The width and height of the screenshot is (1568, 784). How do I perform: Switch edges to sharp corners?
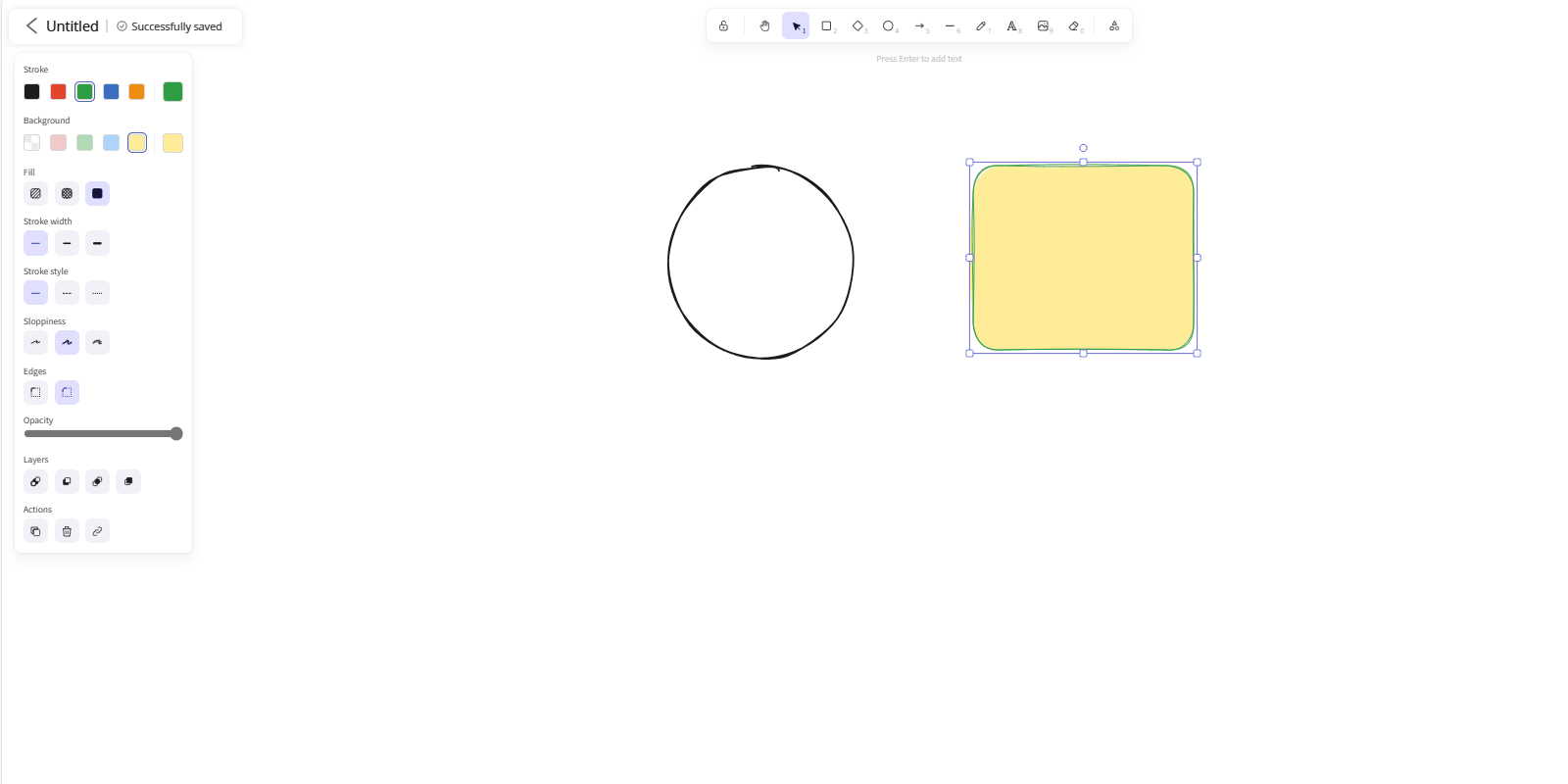coord(35,392)
